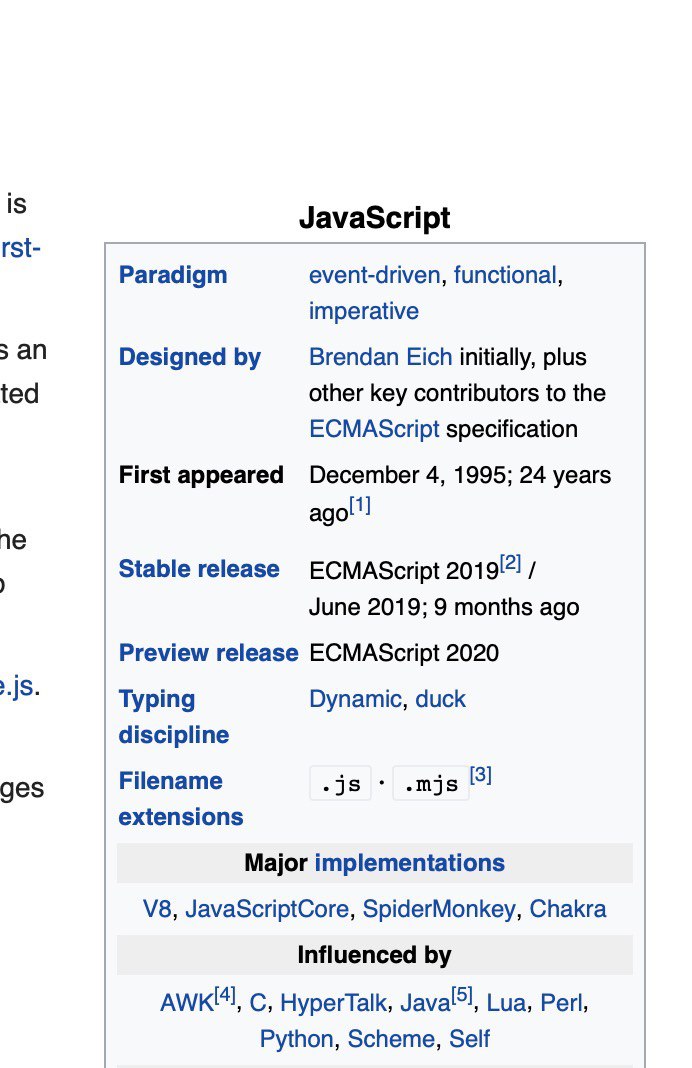Open the Designed by link
The image size is (692, 1068).
point(189,357)
